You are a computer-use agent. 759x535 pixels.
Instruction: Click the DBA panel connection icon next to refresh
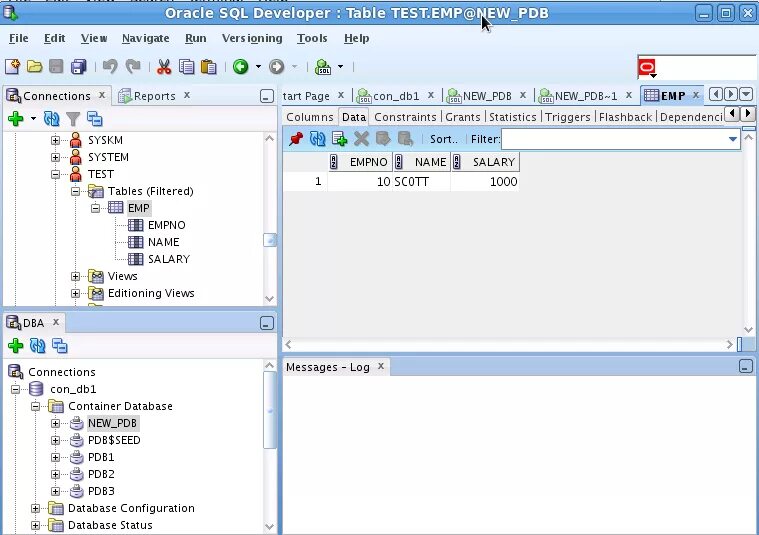tap(60, 345)
